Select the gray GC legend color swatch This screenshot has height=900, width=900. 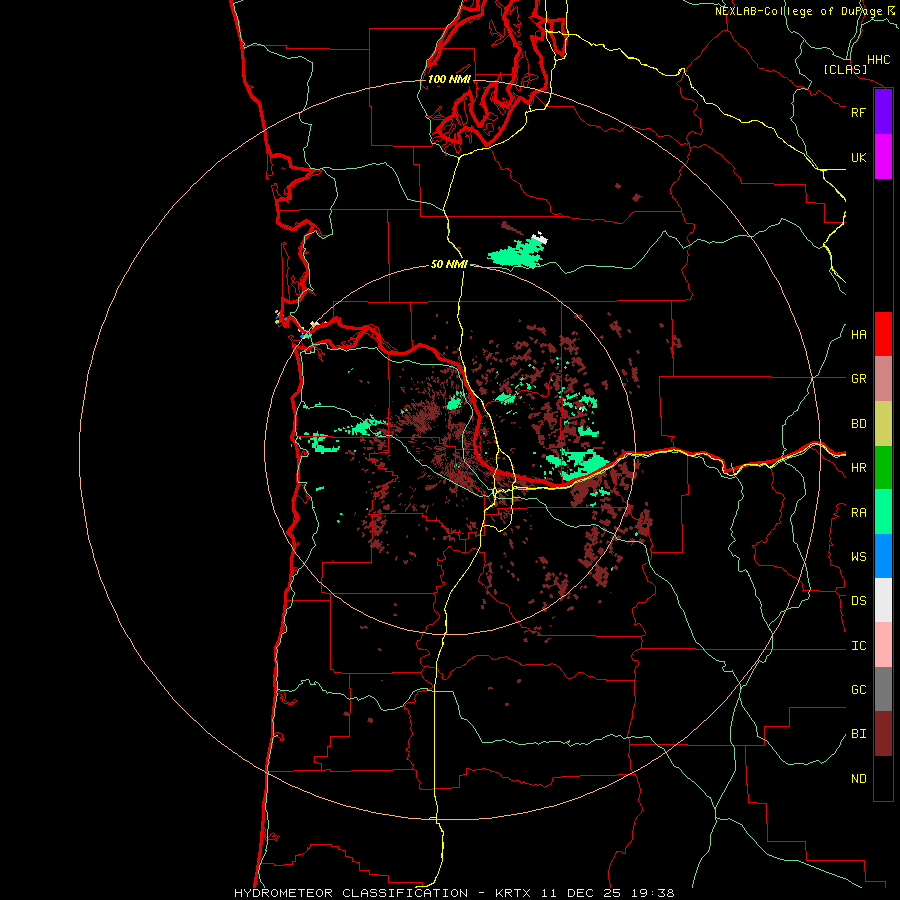883,689
